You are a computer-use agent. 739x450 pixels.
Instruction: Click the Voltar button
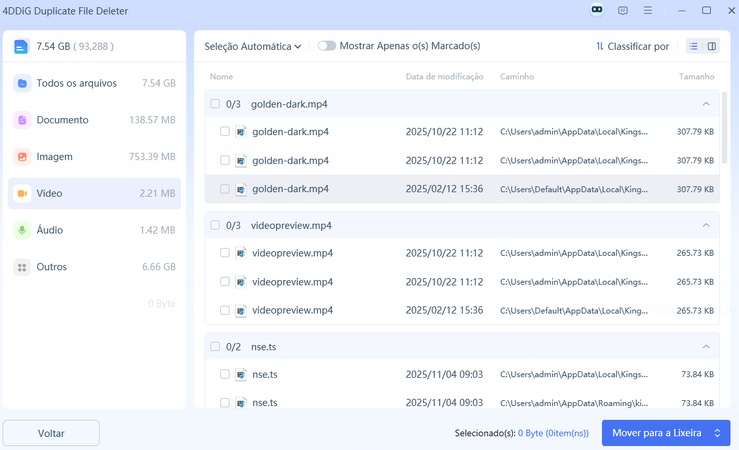[51, 433]
